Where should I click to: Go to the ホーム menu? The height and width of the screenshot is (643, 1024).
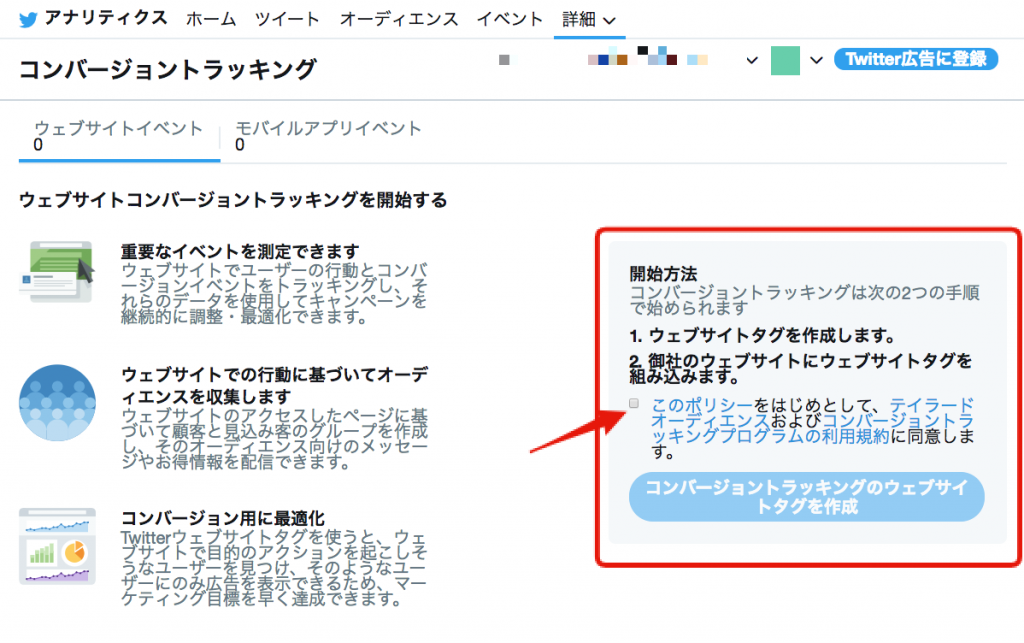(211, 20)
